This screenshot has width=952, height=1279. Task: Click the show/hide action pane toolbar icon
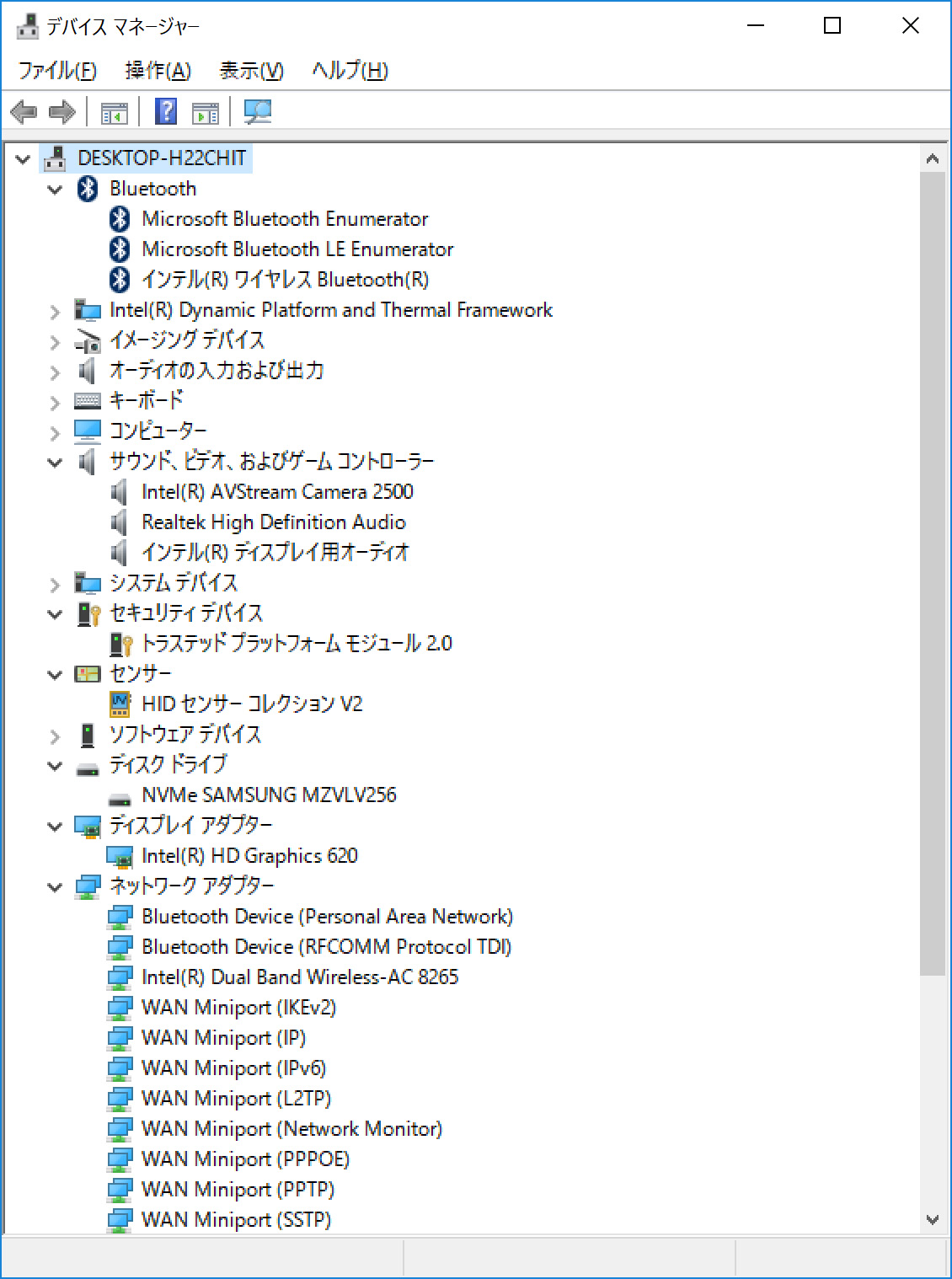pyautogui.click(x=205, y=112)
